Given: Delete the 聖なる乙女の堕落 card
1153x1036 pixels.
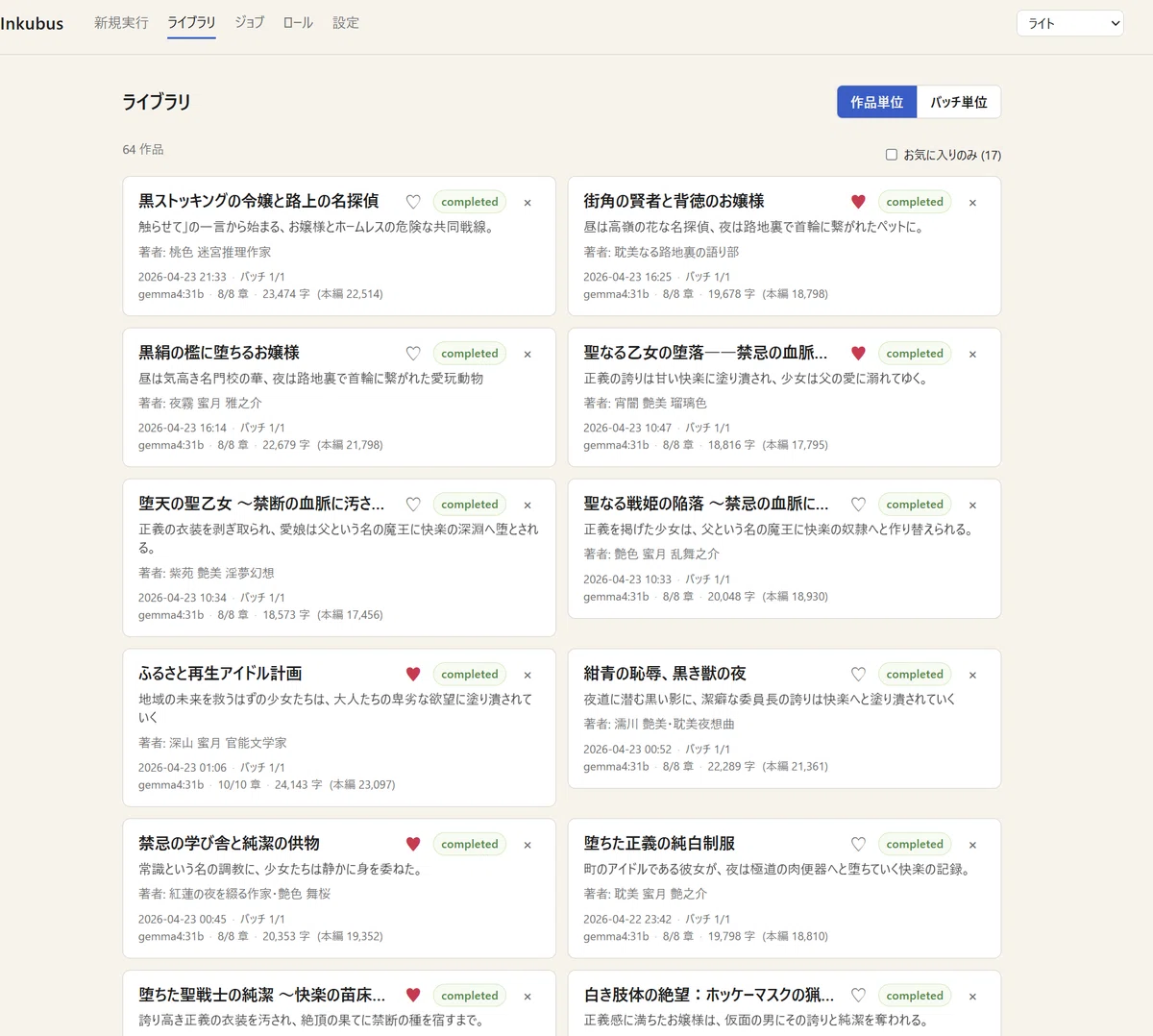Looking at the screenshot, I should pyautogui.click(x=972, y=355).
